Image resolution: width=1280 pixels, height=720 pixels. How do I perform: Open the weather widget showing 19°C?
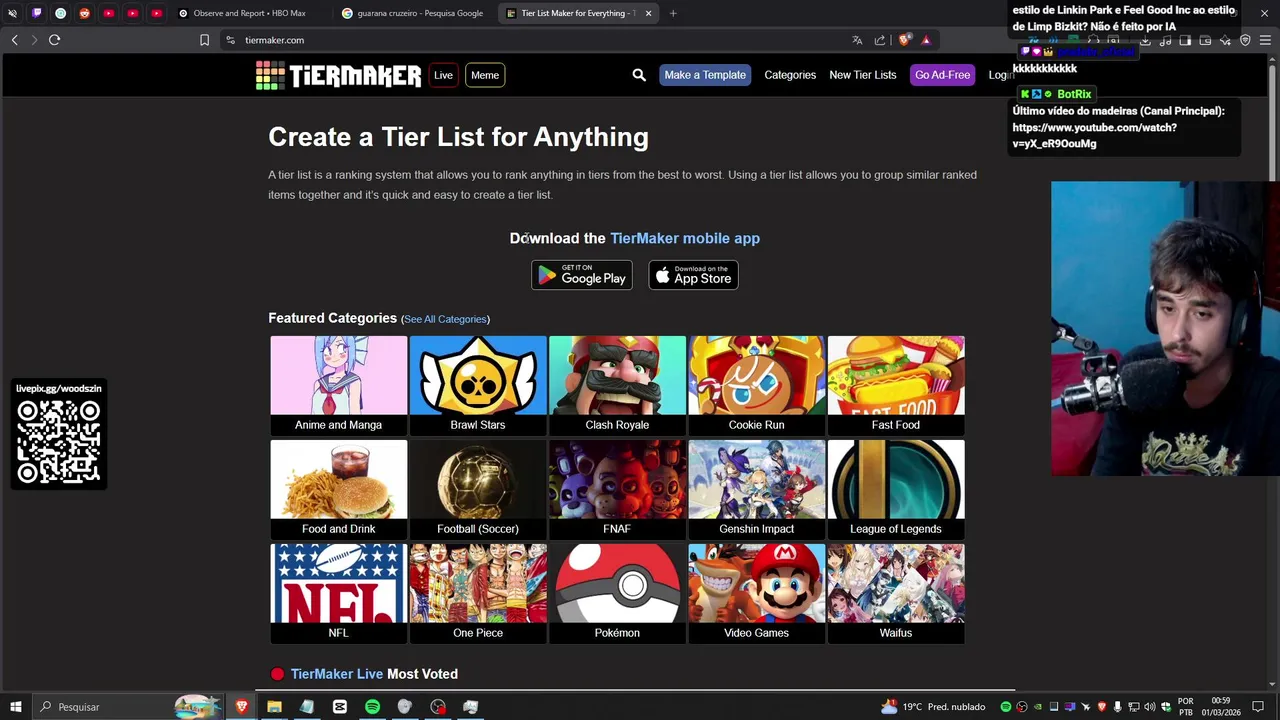coord(934,707)
